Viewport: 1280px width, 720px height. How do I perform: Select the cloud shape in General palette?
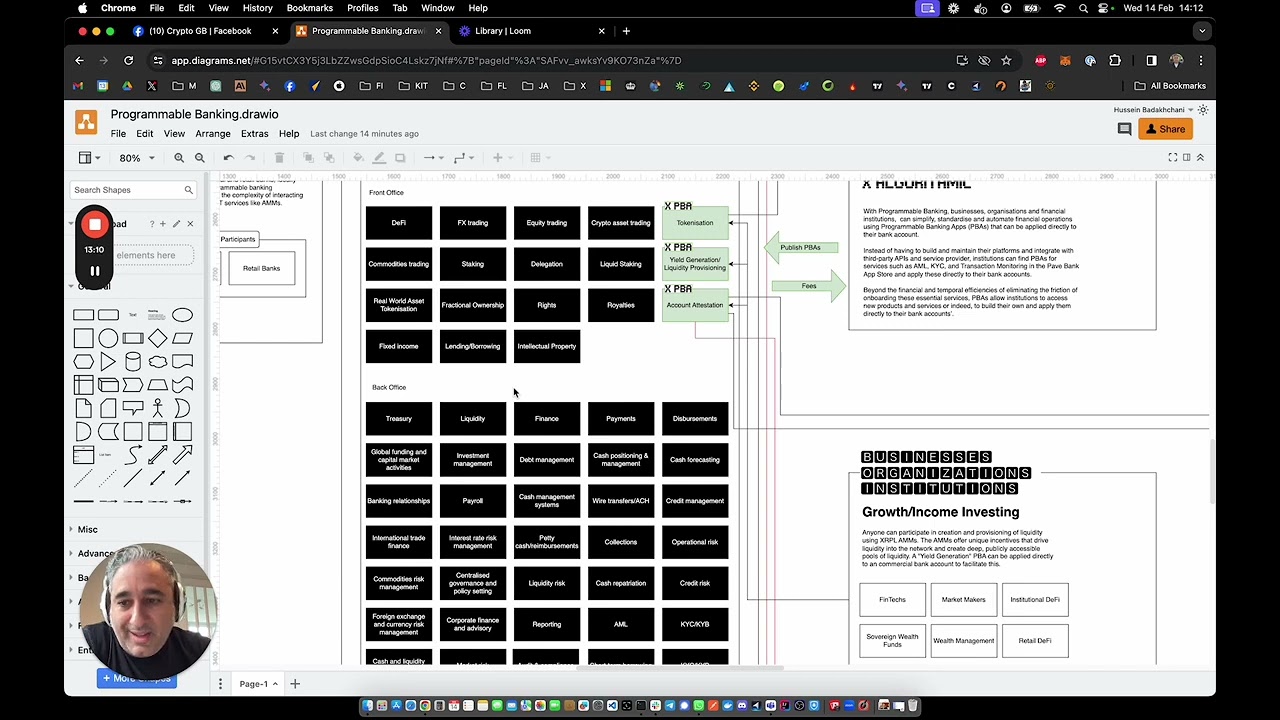(157, 362)
